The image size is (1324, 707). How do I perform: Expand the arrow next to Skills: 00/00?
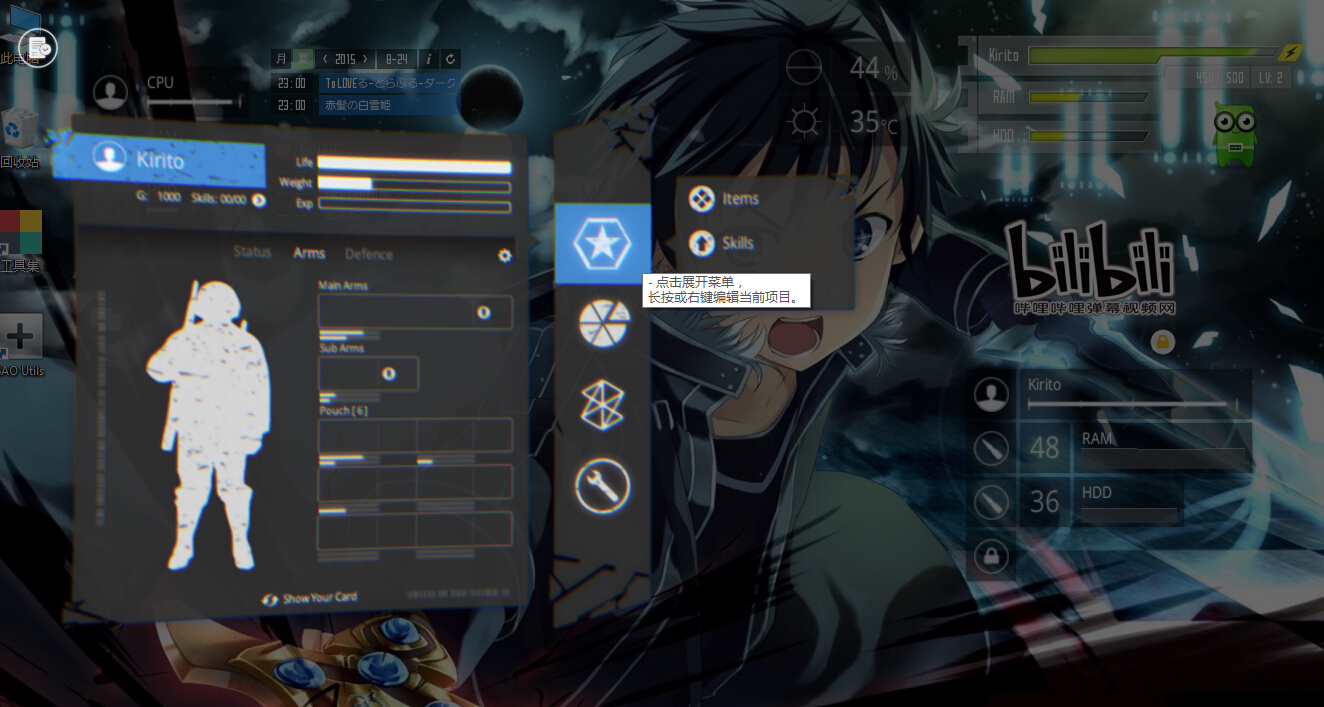point(259,199)
